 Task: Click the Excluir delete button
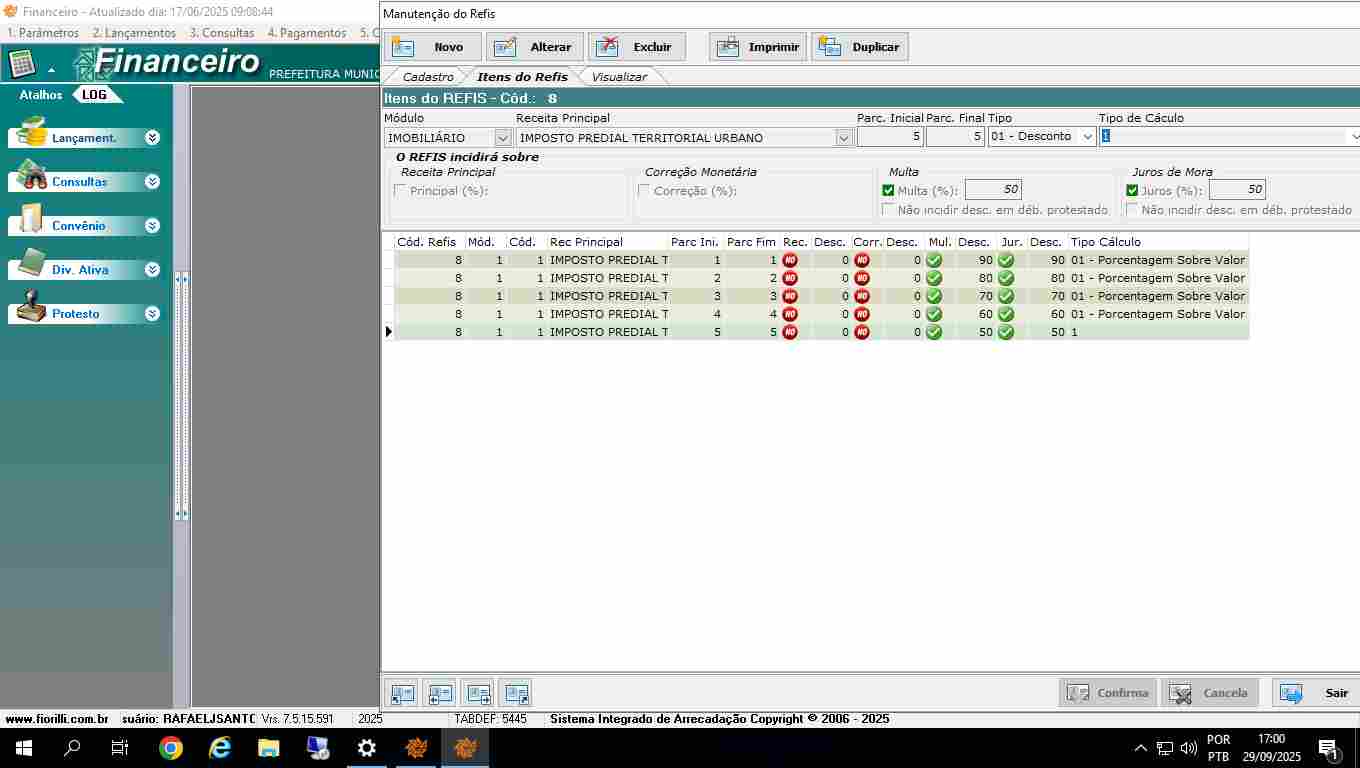[637, 47]
